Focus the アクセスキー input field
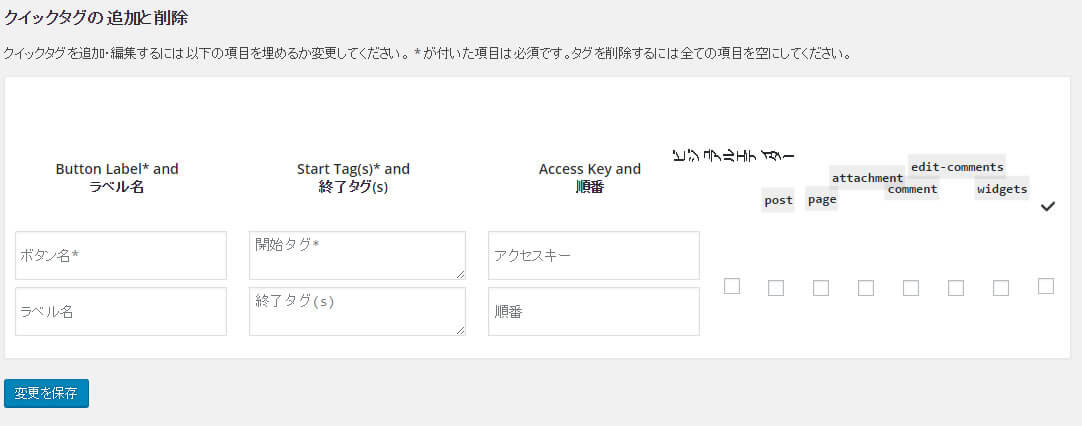This screenshot has height=426, width=1082. coord(594,256)
